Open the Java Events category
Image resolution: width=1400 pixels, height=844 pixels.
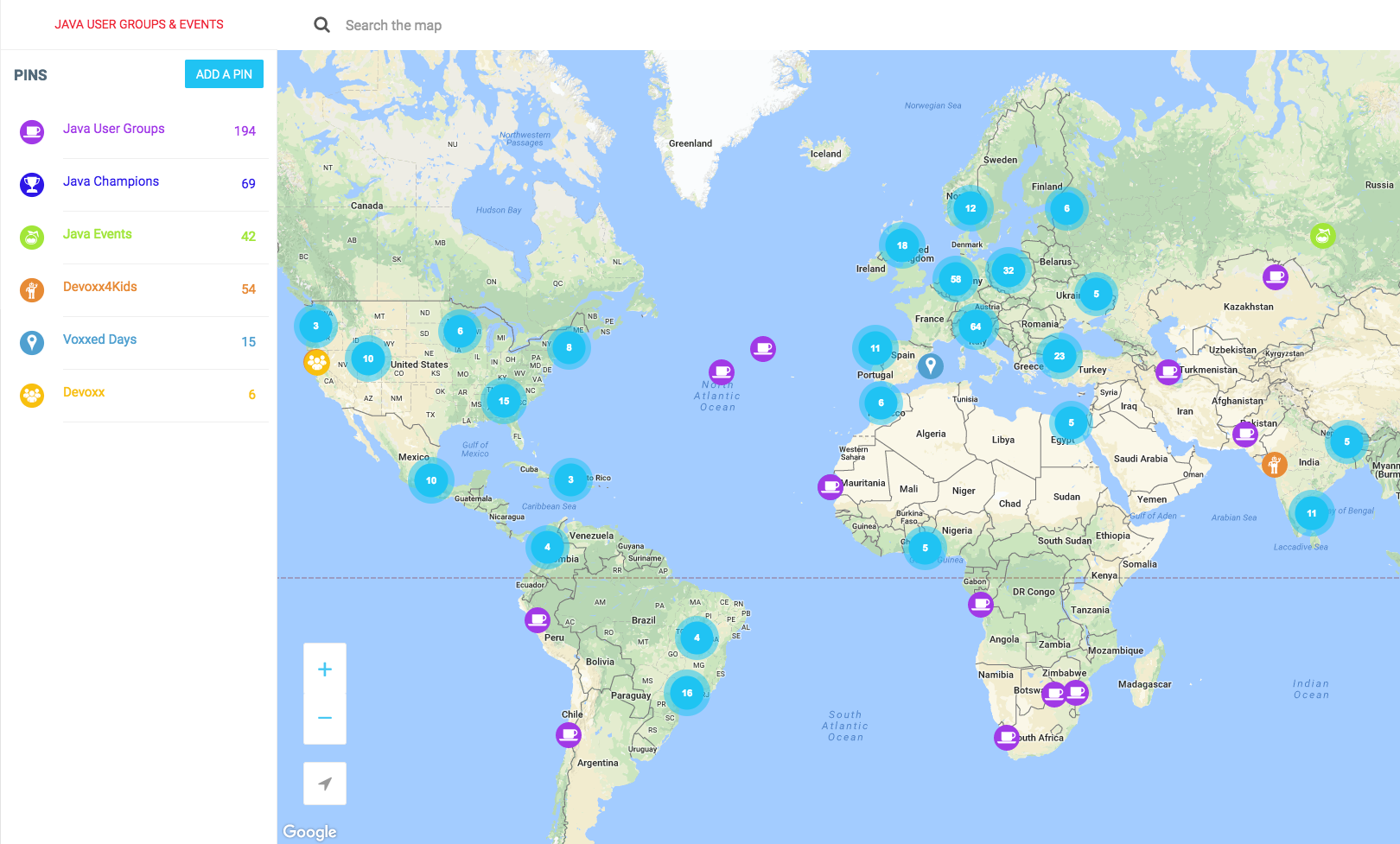(98, 234)
